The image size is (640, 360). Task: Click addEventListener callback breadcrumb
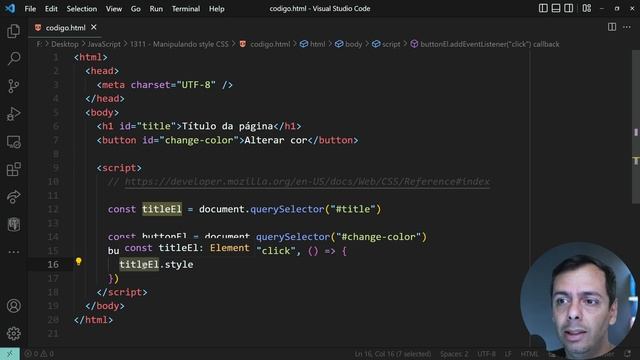[489, 44]
